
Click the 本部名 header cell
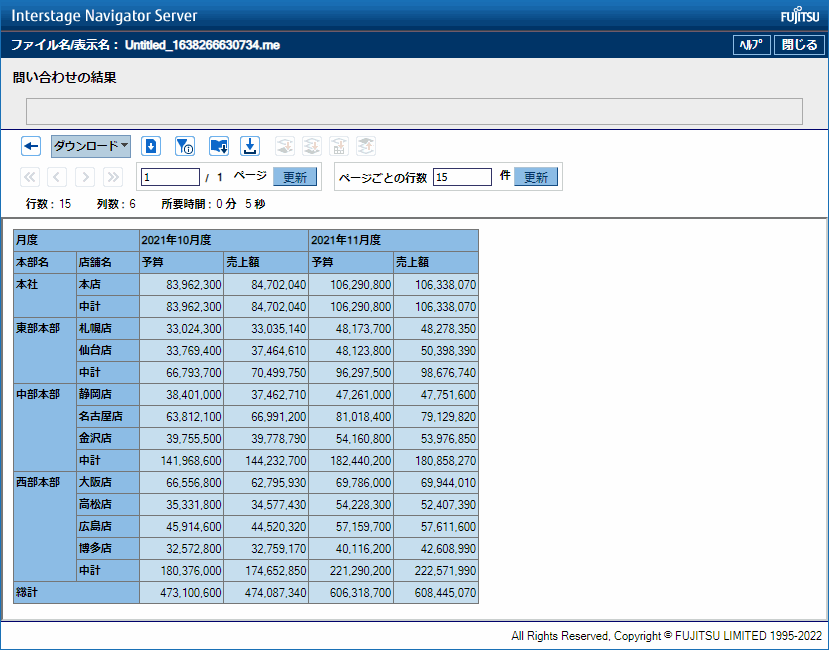click(45, 262)
